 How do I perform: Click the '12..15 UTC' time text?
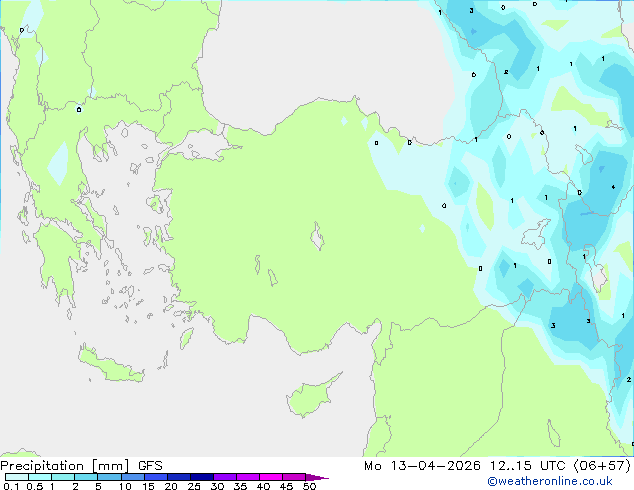pos(527,466)
